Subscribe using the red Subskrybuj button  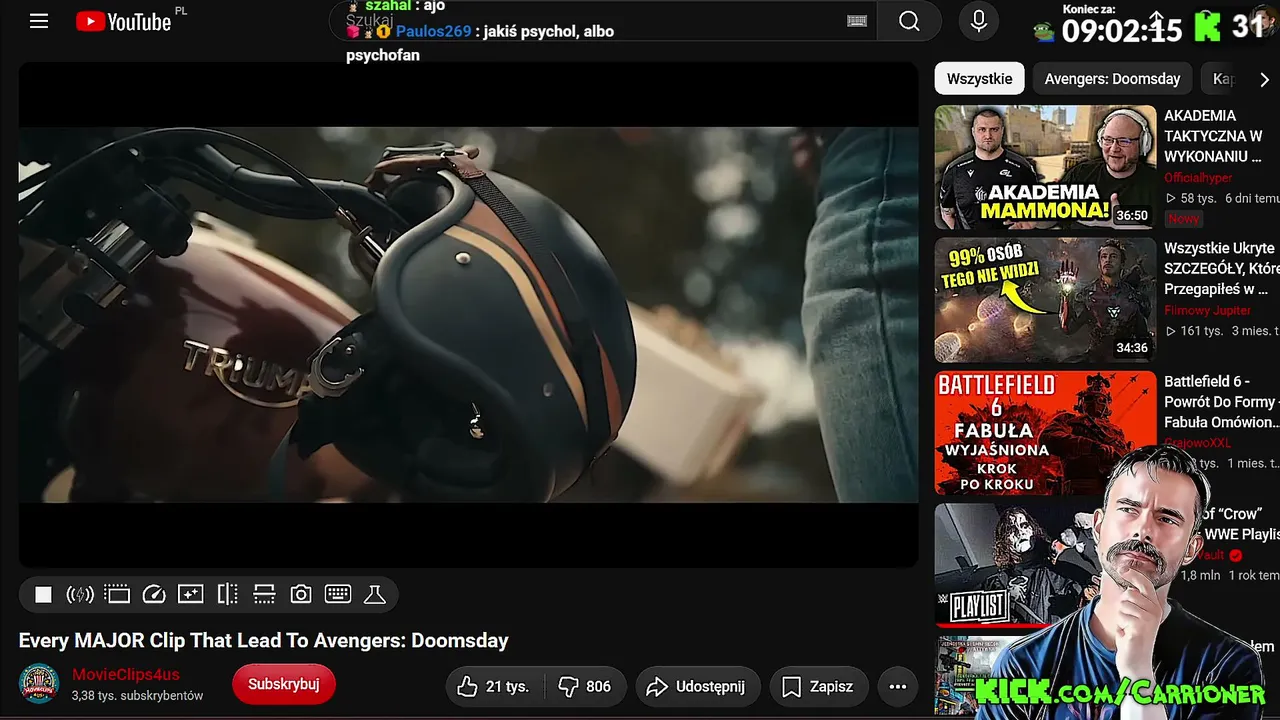pos(284,684)
